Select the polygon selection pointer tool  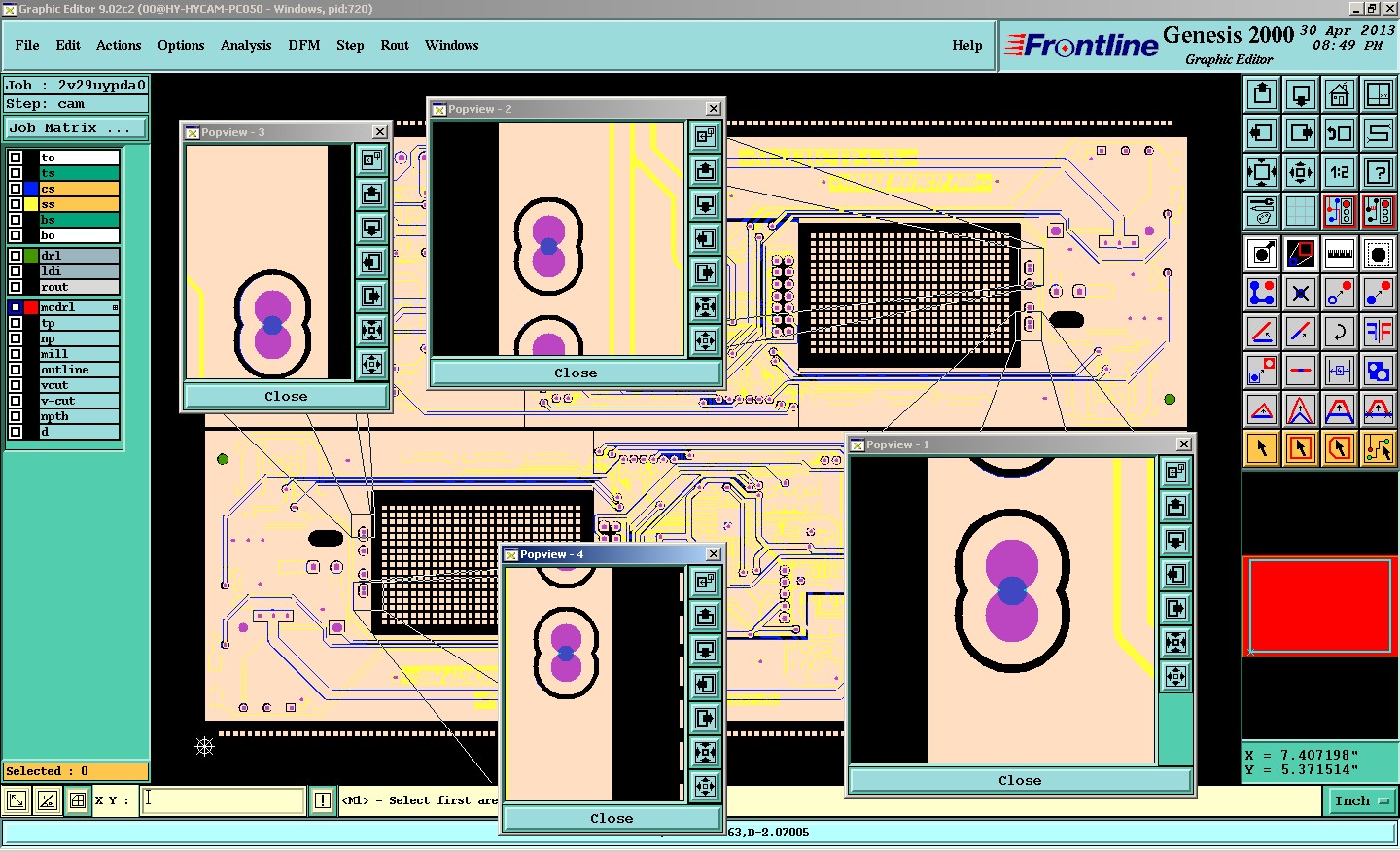[x=1340, y=448]
